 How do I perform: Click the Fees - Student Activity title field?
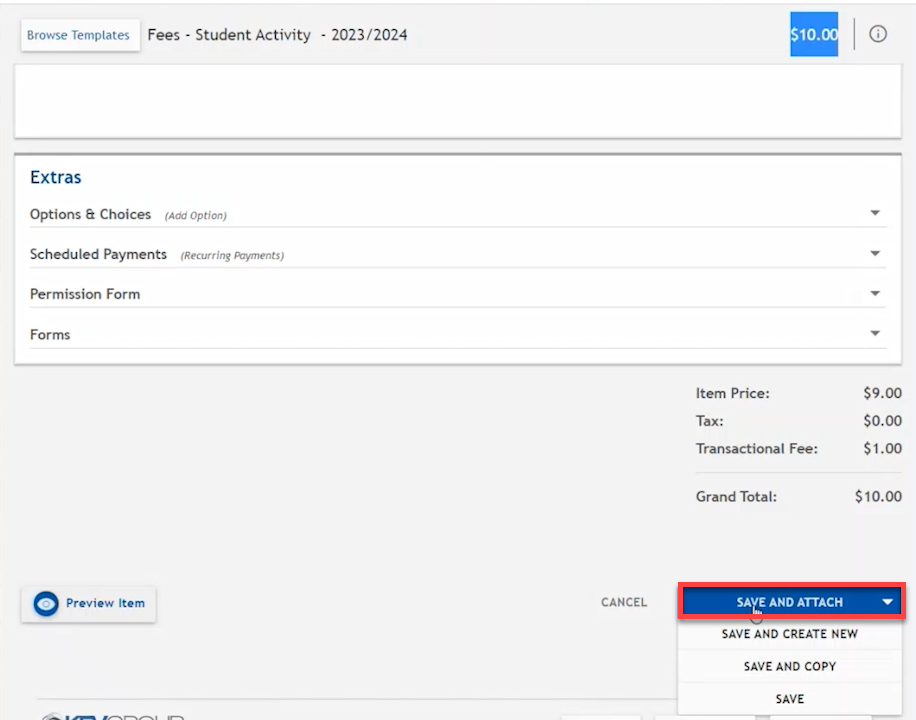tap(277, 35)
